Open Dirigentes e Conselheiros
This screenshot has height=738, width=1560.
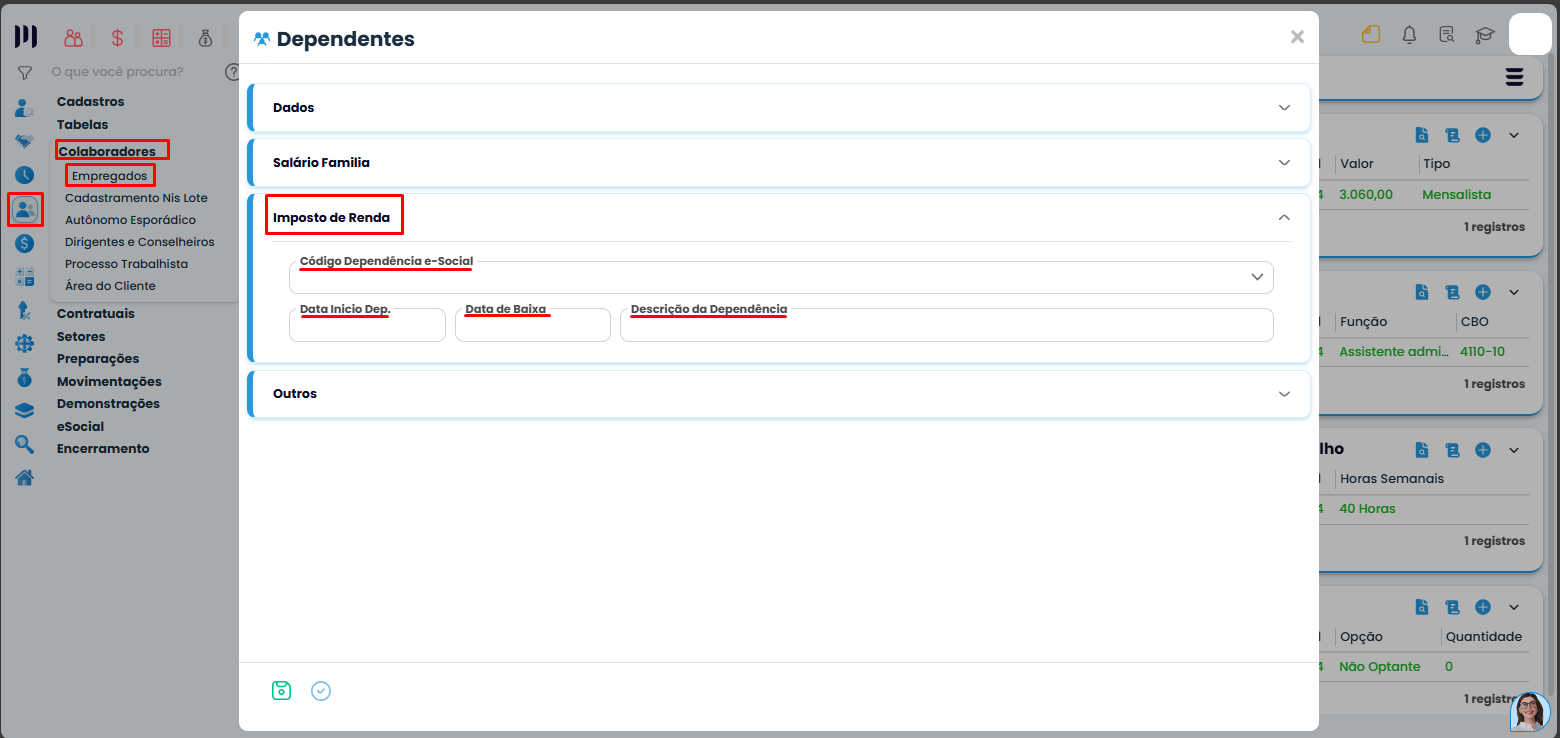click(x=140, y=242)
